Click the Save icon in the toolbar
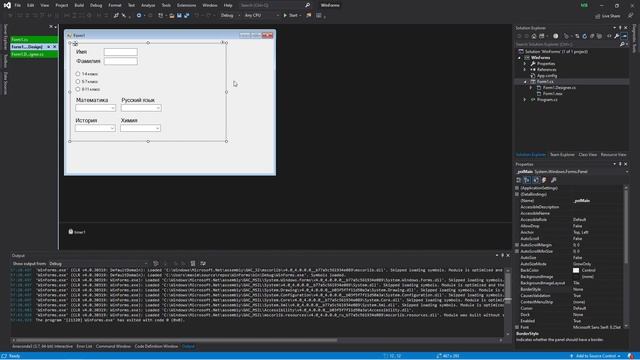The width and height of the screenshot is (640, 360). tap(179, 16)
